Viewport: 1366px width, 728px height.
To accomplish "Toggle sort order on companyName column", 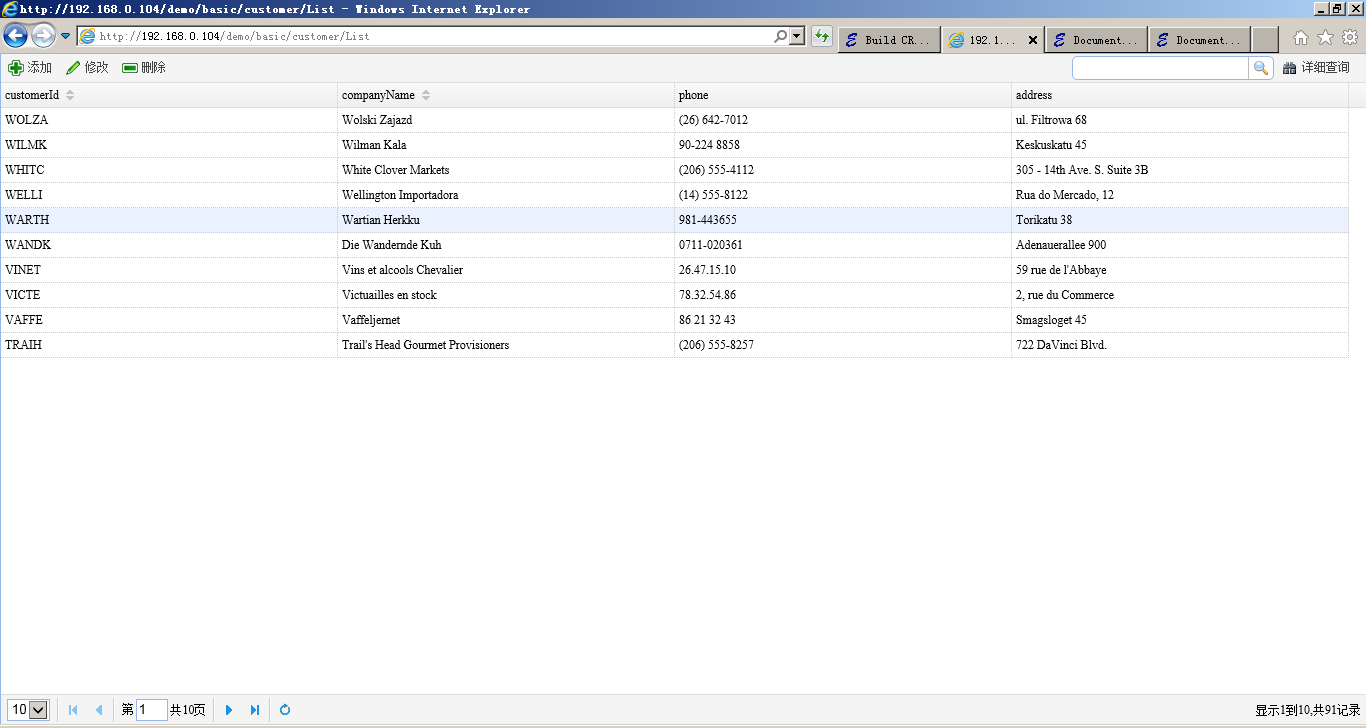I will click(x=428, y=94).
